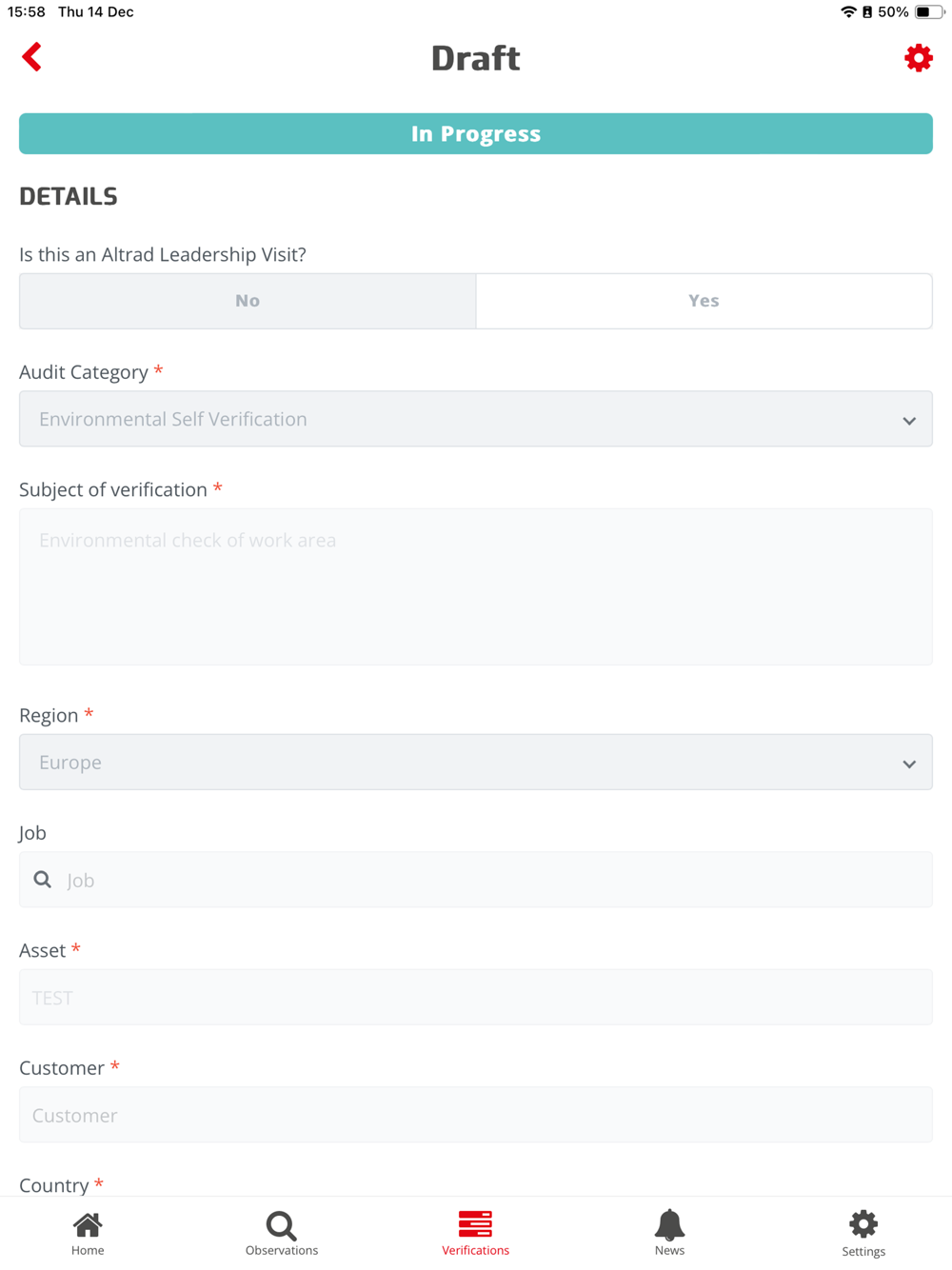Click the Subject of verification text area
The width and height of the screenshot is (952, 1270).
[x=475, y=586]
